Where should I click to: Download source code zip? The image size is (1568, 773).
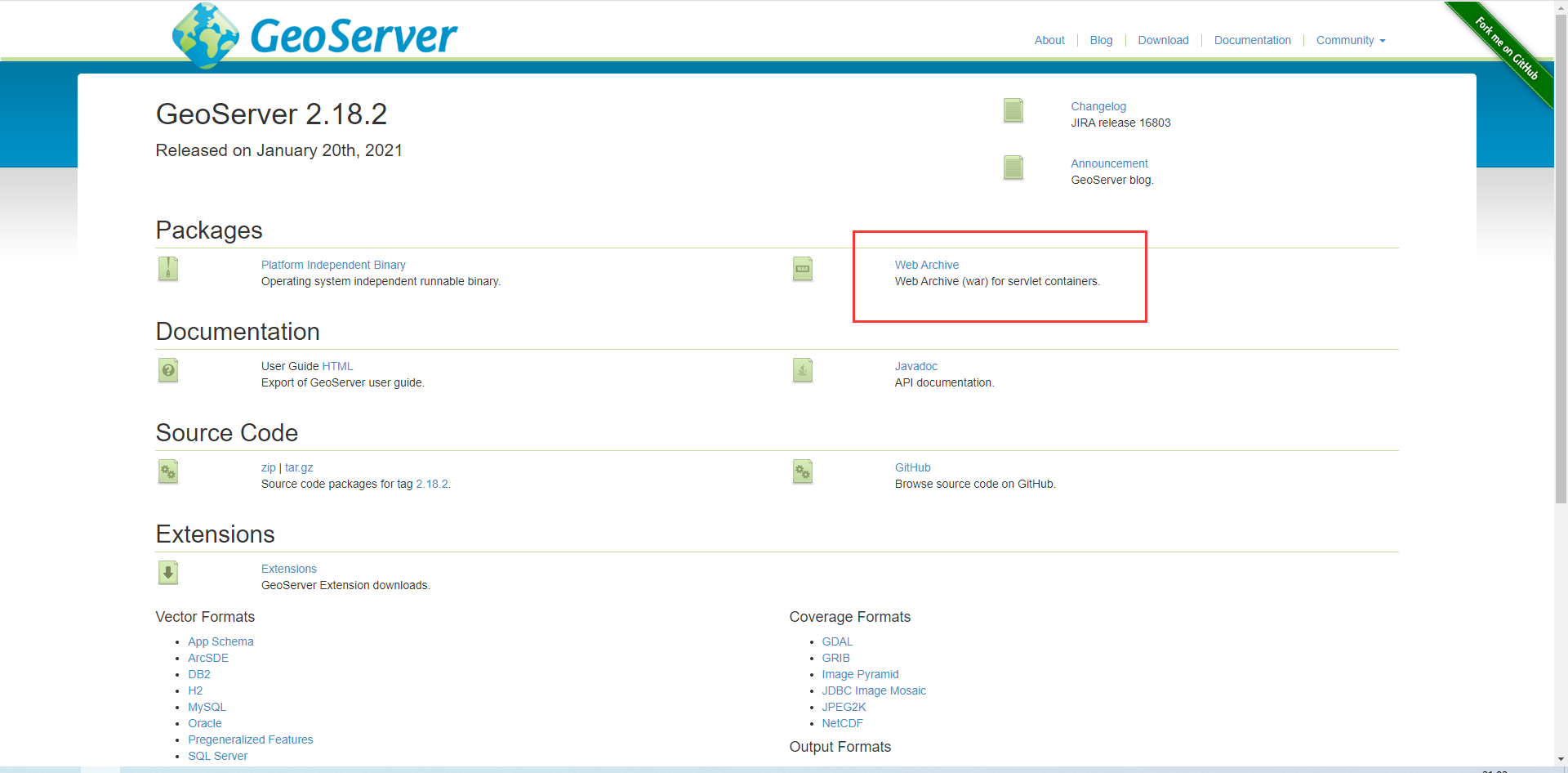tap(268, 467)
